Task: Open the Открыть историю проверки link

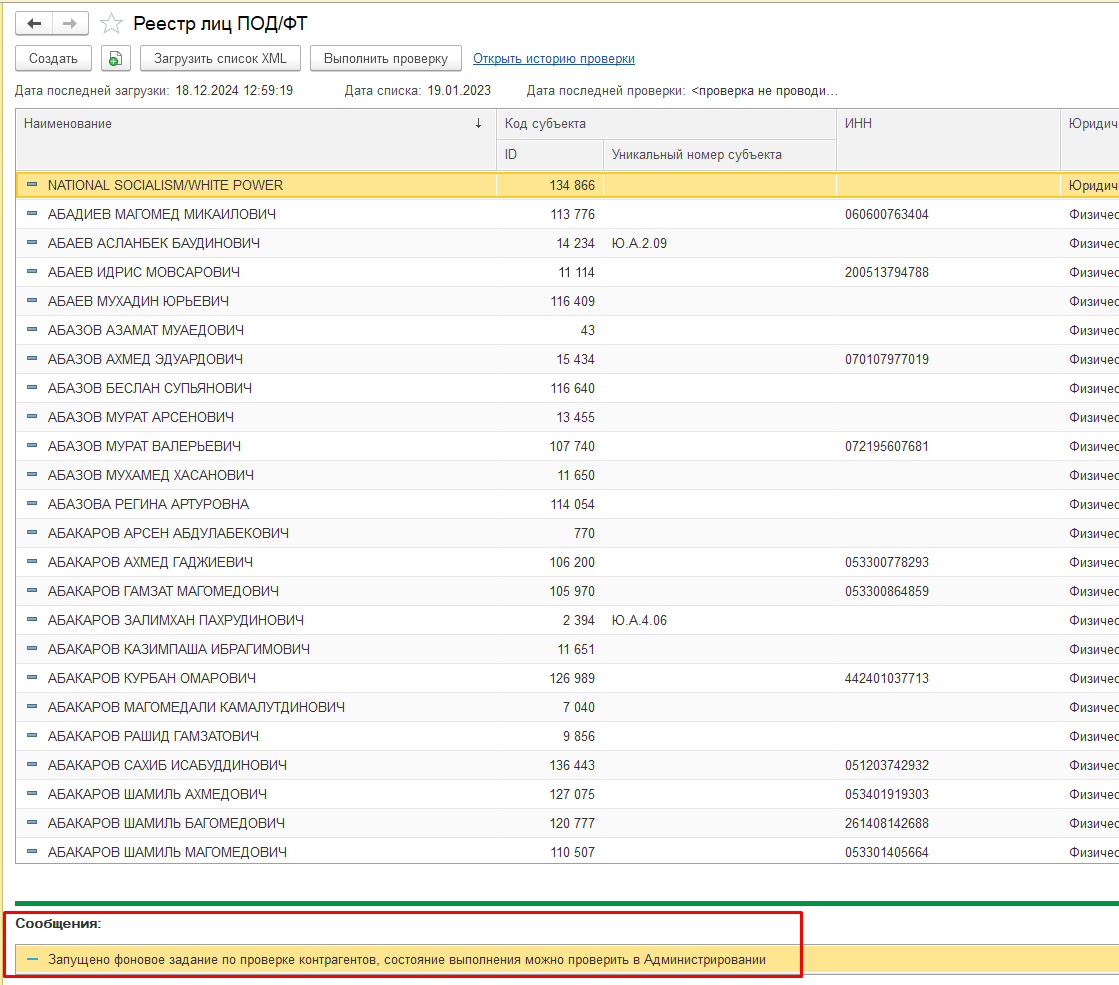Action: click(554, 59)
